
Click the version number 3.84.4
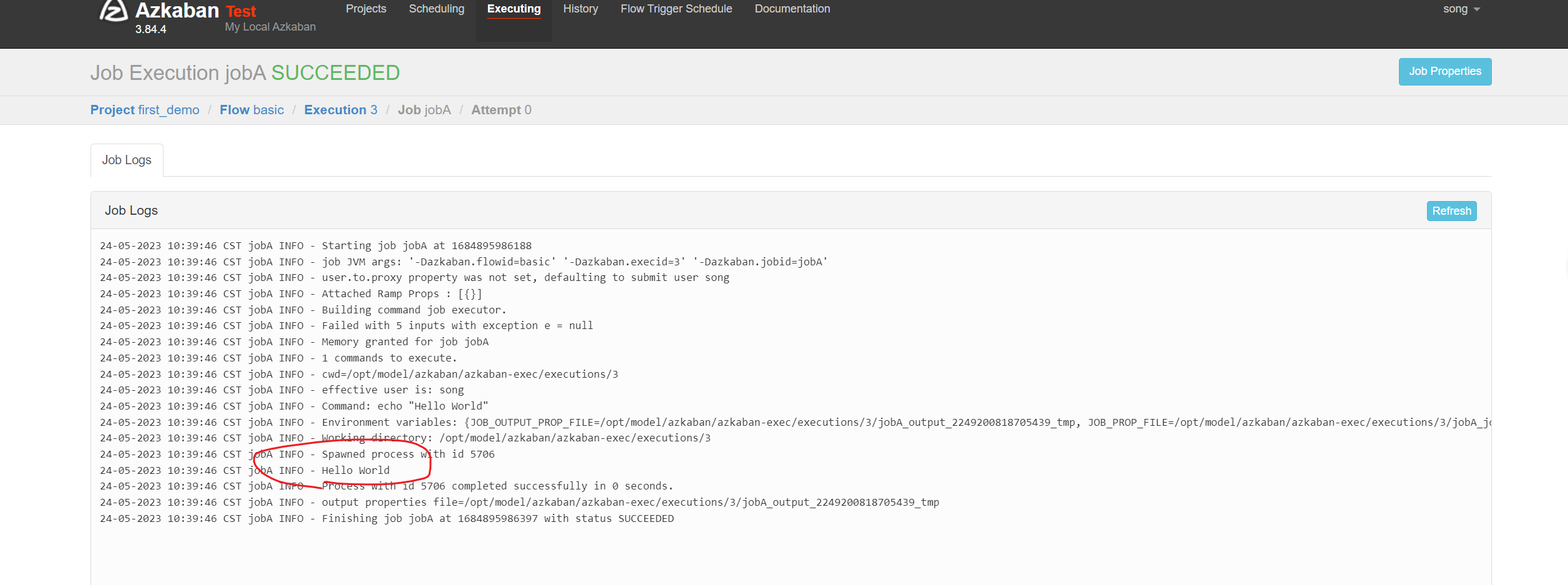(x=151, y=29)
